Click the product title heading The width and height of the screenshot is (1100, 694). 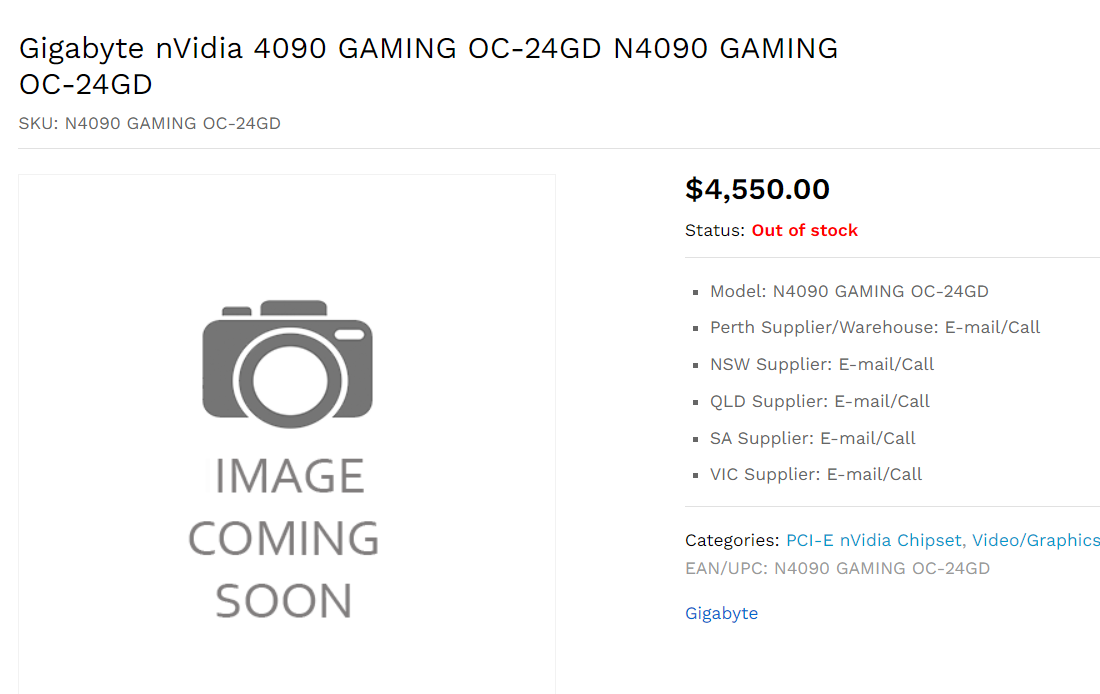429,66
